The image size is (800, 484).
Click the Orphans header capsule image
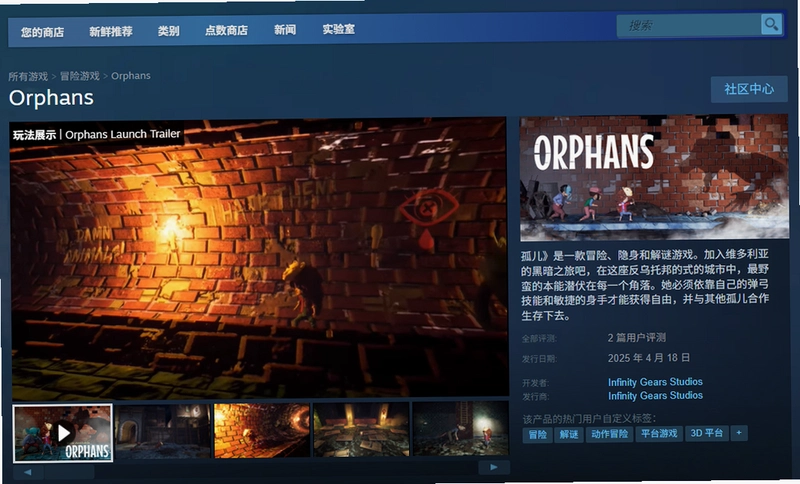tap(654, 177)
